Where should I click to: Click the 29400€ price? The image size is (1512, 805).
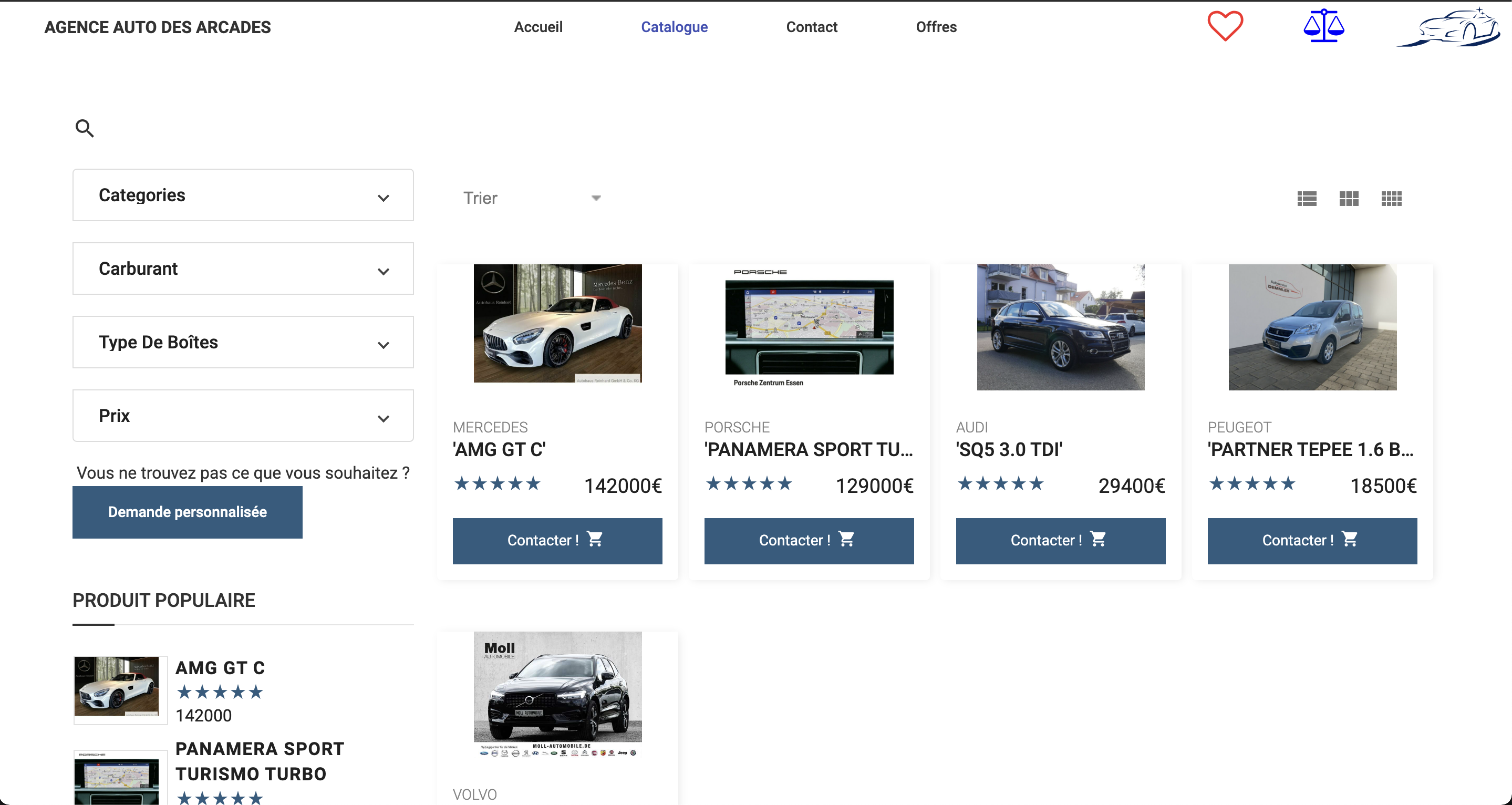[x=1132, y=486]
